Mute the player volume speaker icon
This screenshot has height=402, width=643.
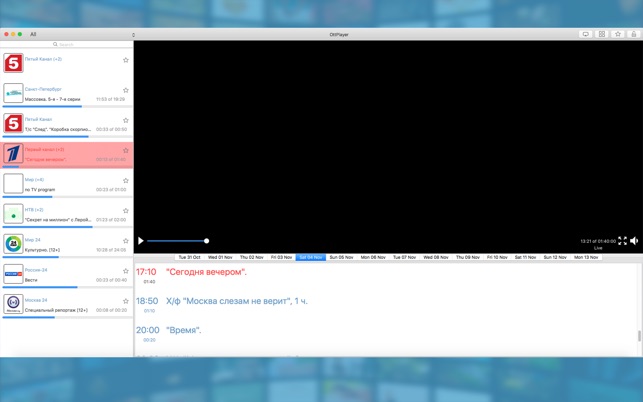pos(634,241)
